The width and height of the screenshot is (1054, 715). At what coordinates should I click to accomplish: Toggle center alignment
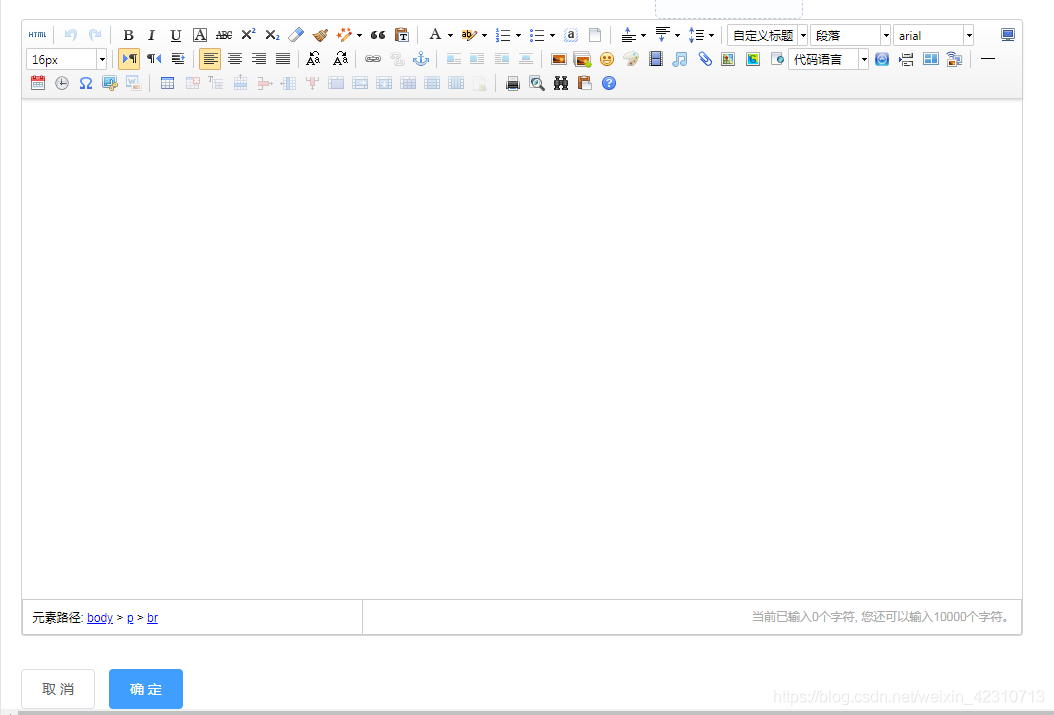[235, 59]
